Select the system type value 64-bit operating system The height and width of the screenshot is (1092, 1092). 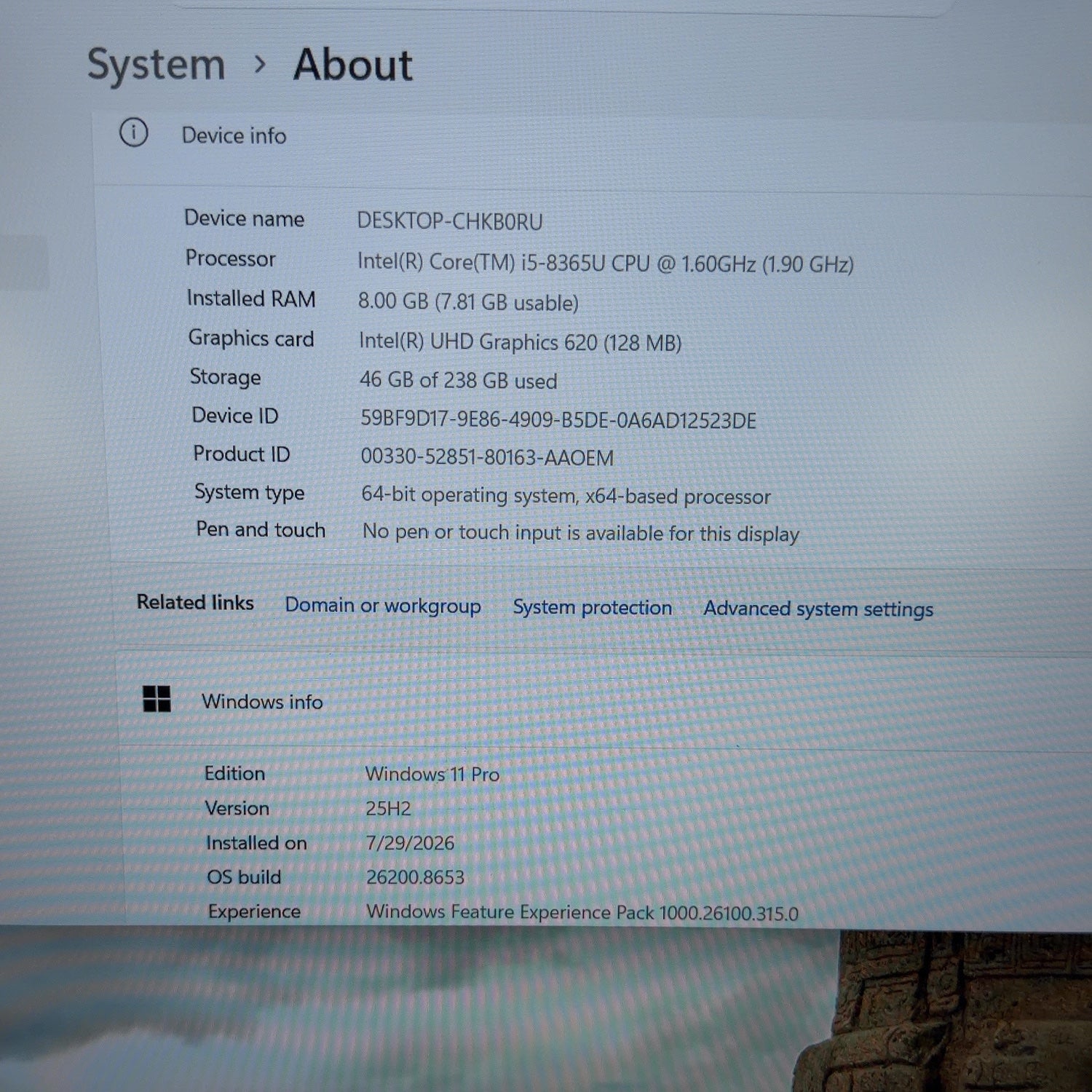(566, 496)
